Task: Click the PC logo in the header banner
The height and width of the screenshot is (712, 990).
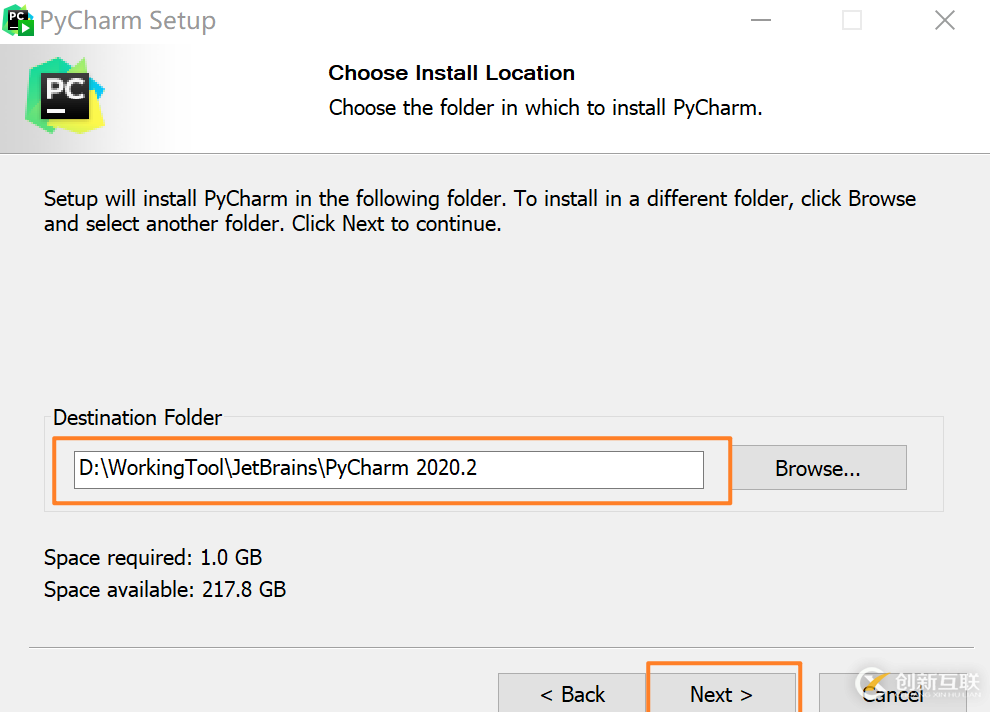Action: (x=63, y=94)
